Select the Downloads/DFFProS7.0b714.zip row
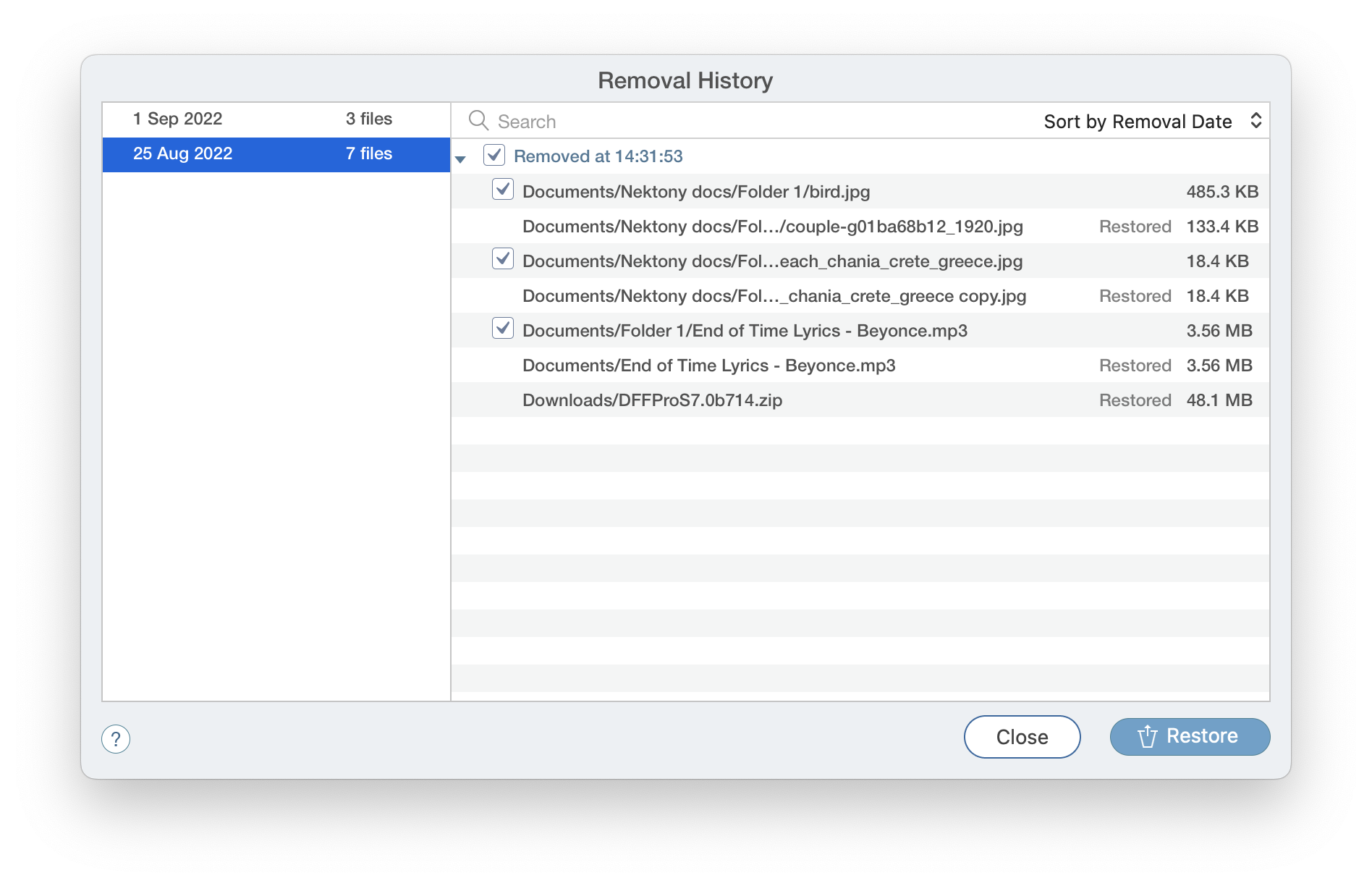The width and height of the screenshot is (1372, 886). coord(860,400)
